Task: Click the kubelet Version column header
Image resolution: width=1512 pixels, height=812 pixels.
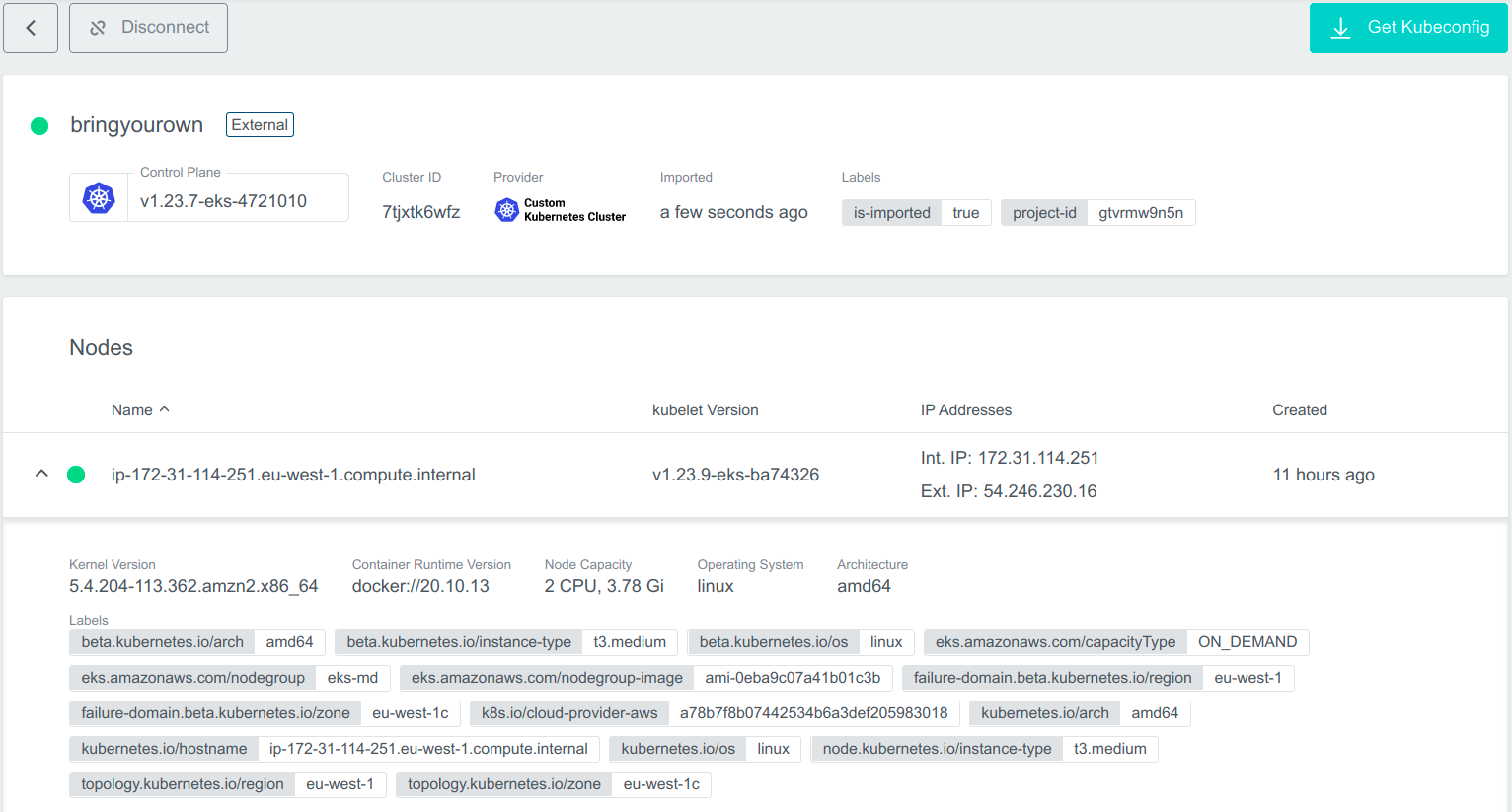Action: tap(705, 410)
